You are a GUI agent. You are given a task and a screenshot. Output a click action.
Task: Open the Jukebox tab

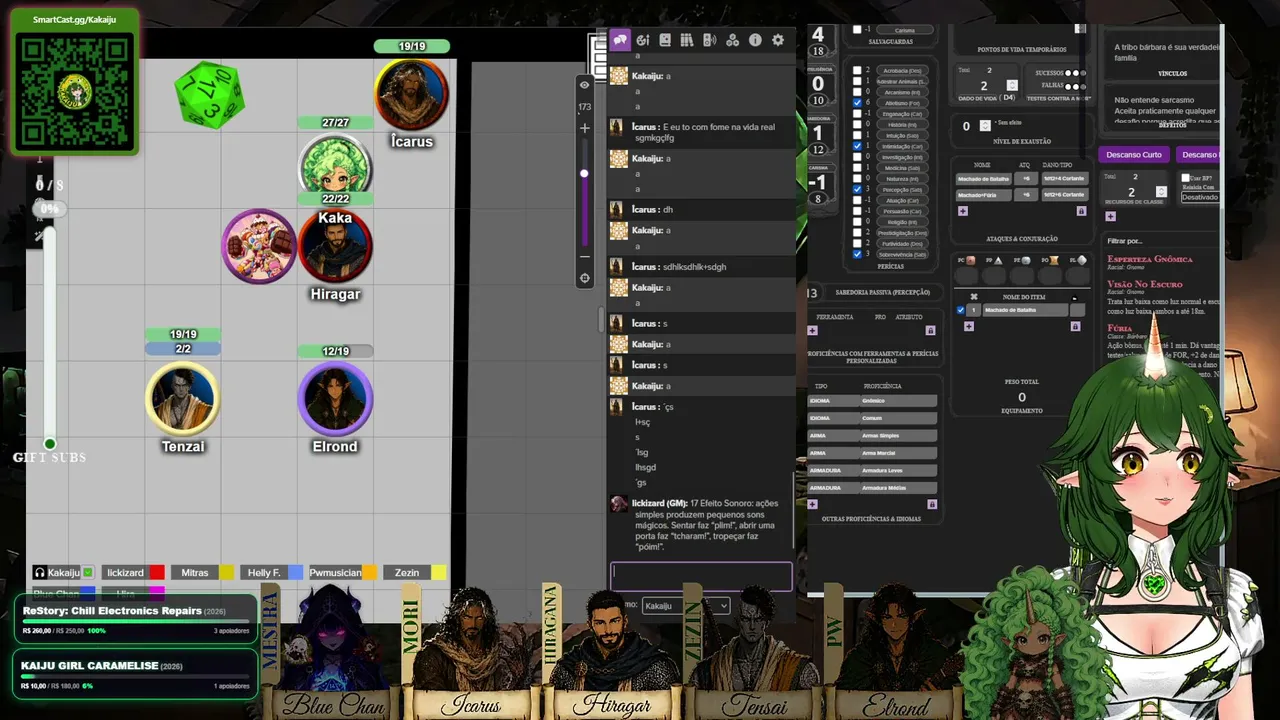click(x=710, y=40)
